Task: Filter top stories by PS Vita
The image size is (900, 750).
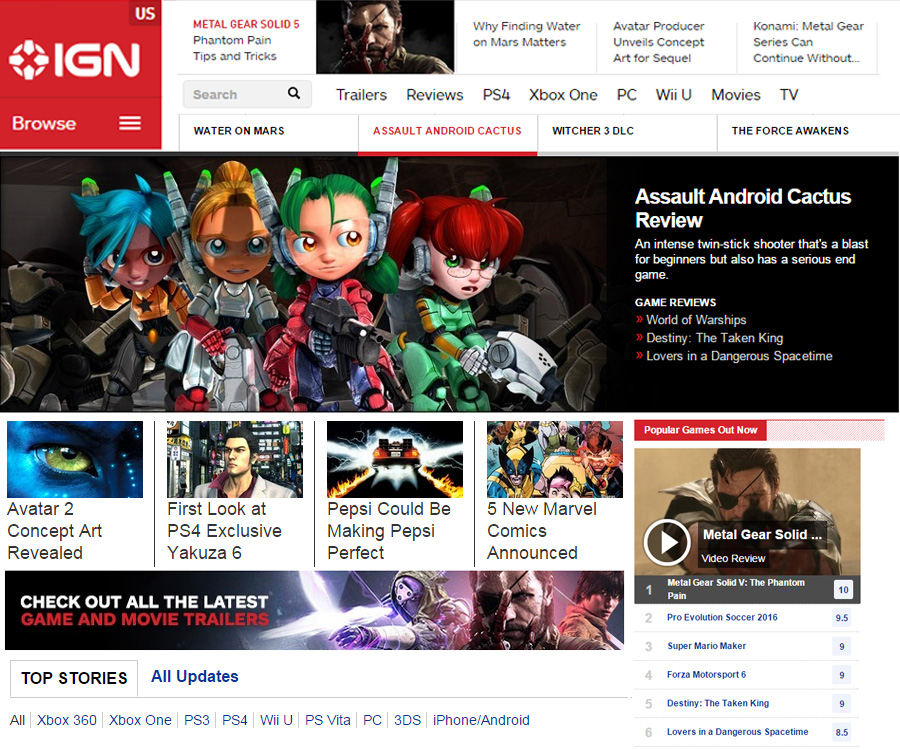Action: point(328,720)
